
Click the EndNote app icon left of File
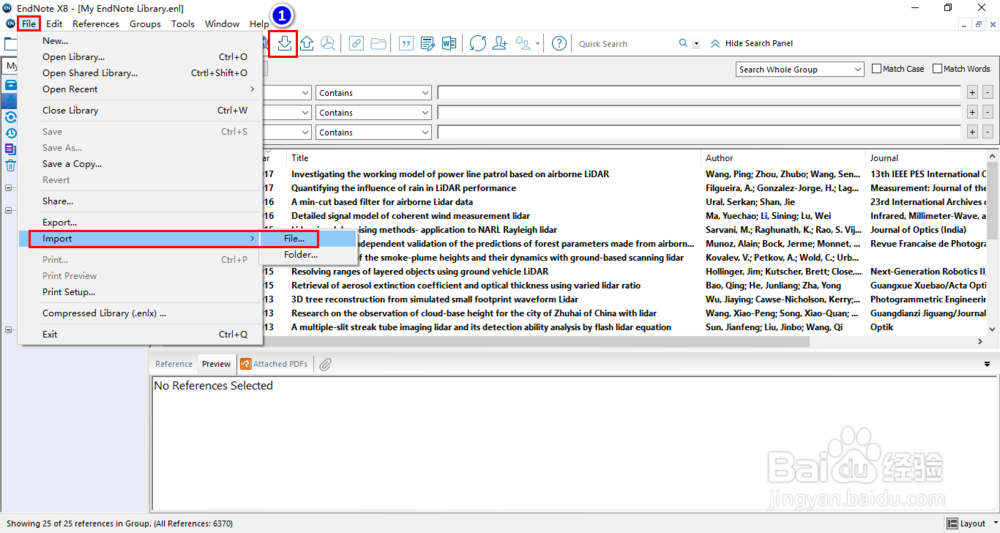[x=10, y=24]
